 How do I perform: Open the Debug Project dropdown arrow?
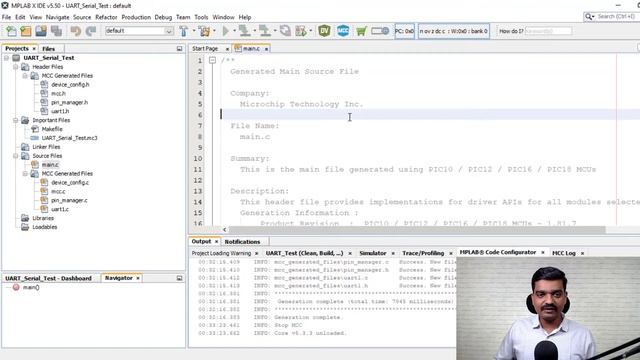coord(311,31)
